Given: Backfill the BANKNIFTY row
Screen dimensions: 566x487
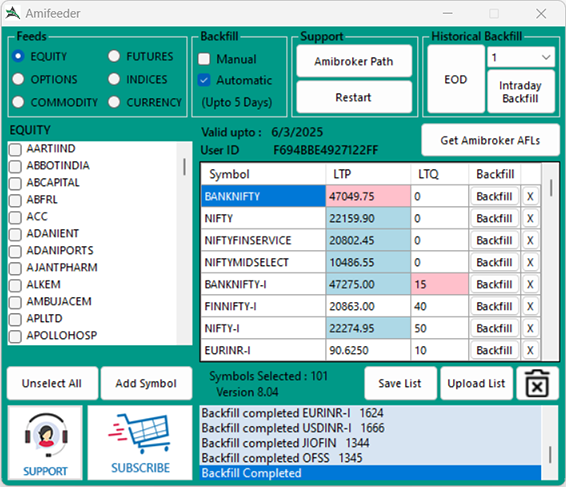Looking at the screenshot, I should click(x=495, y=196).
